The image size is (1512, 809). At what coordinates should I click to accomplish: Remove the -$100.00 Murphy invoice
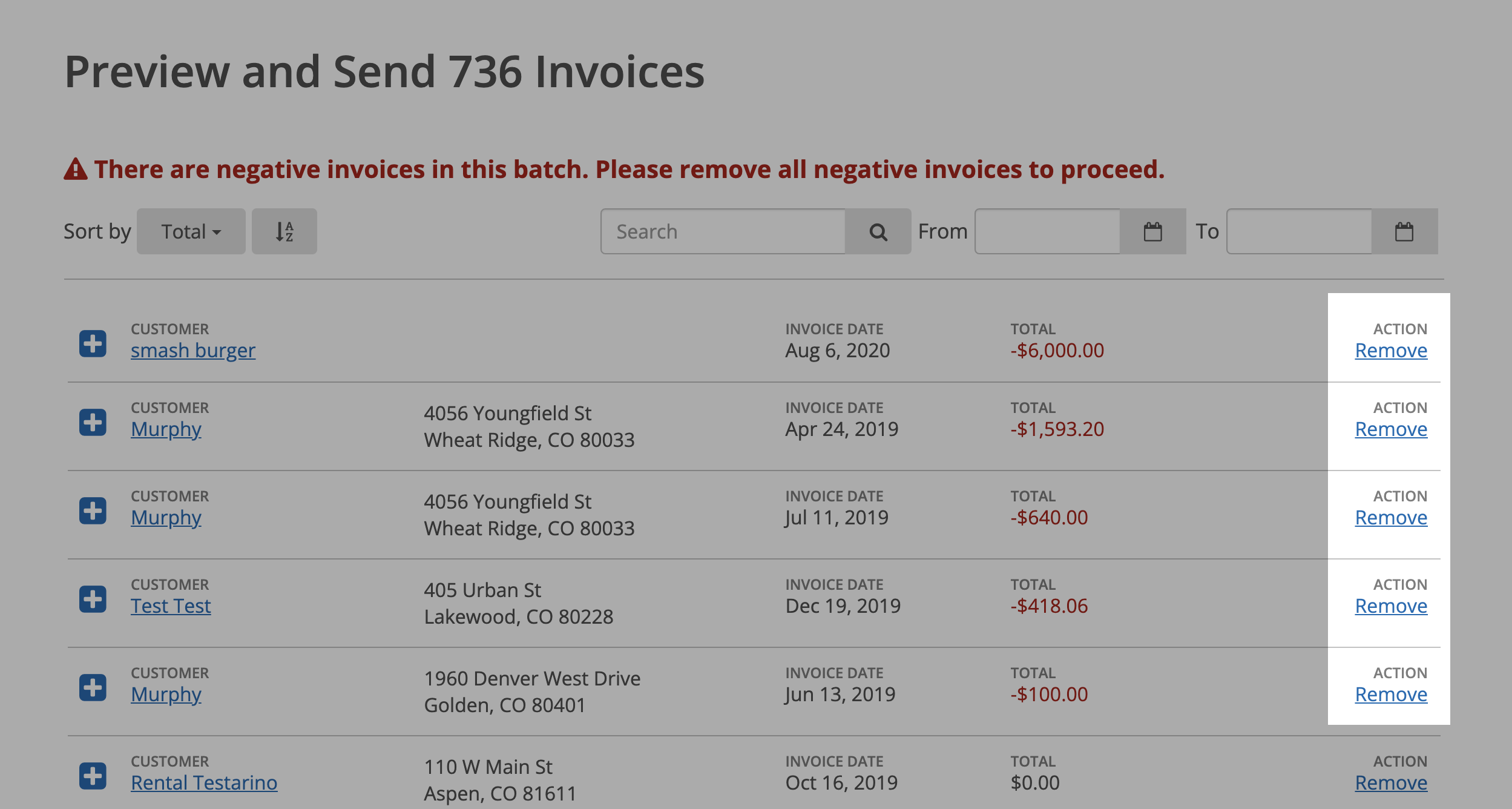[1391, 695]
